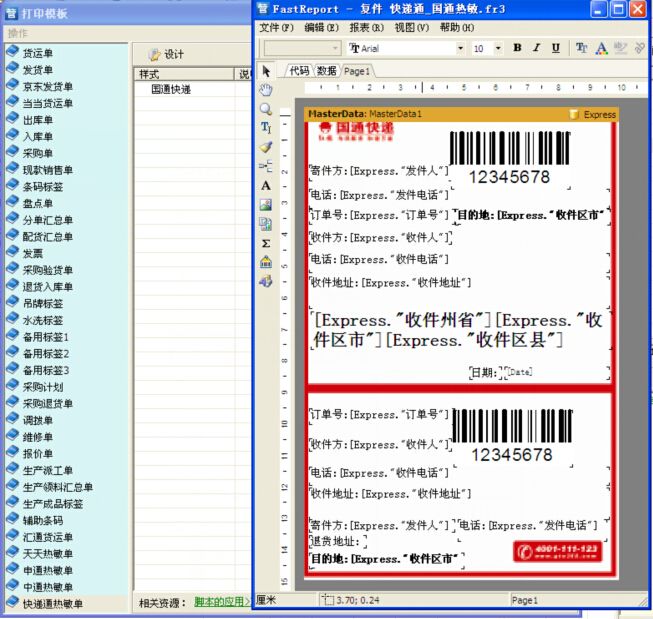
Task: Select the 国通快递 logo image
Action: coord(356,131)
